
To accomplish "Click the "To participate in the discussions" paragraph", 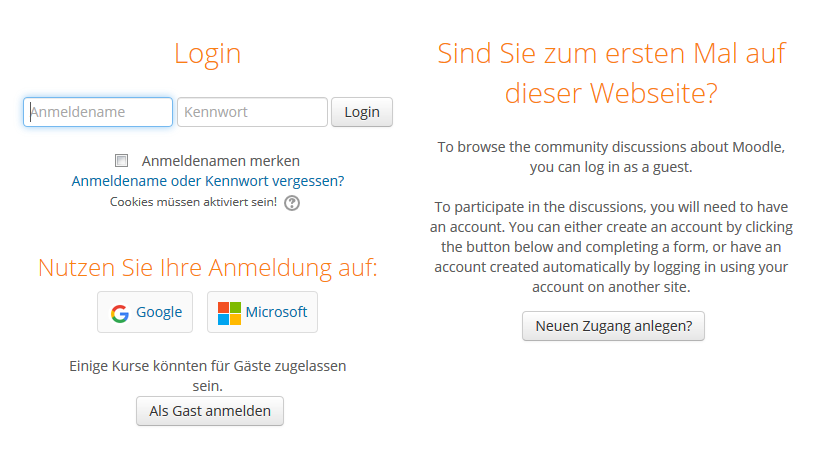I will pyautogui.click(x=611, y=246).
